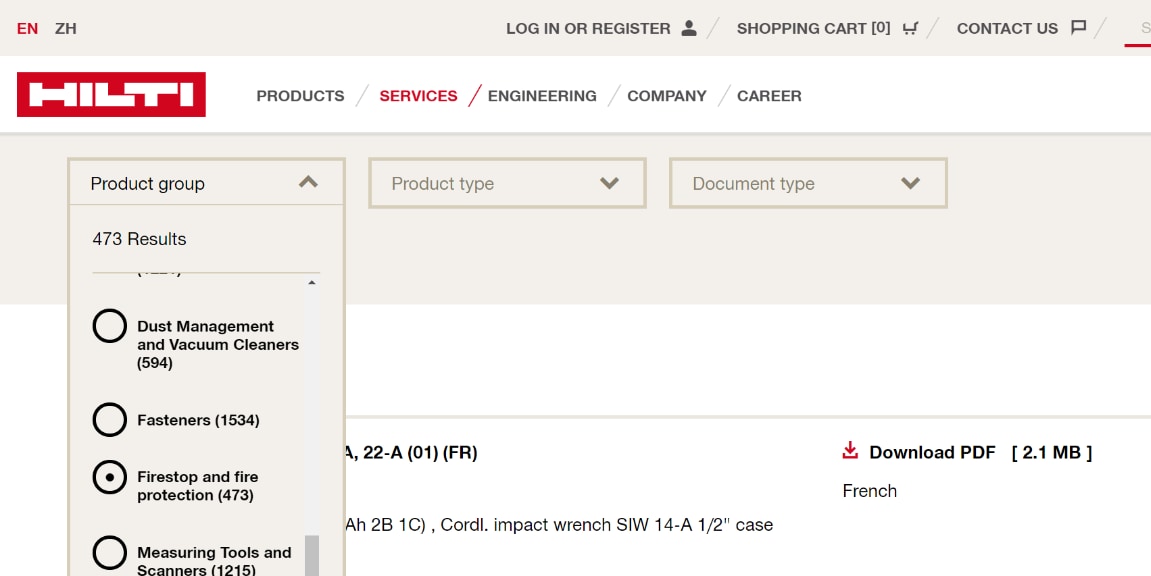This screenshot has height=576, width=1151.
Task: Open the Career menu
Action: tap(769, 95)
